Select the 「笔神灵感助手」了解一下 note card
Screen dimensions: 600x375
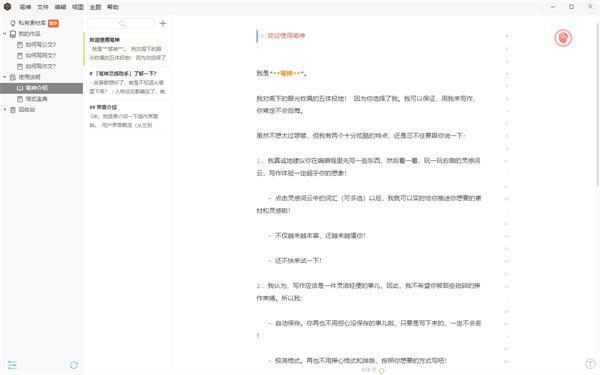coord(127,82)
